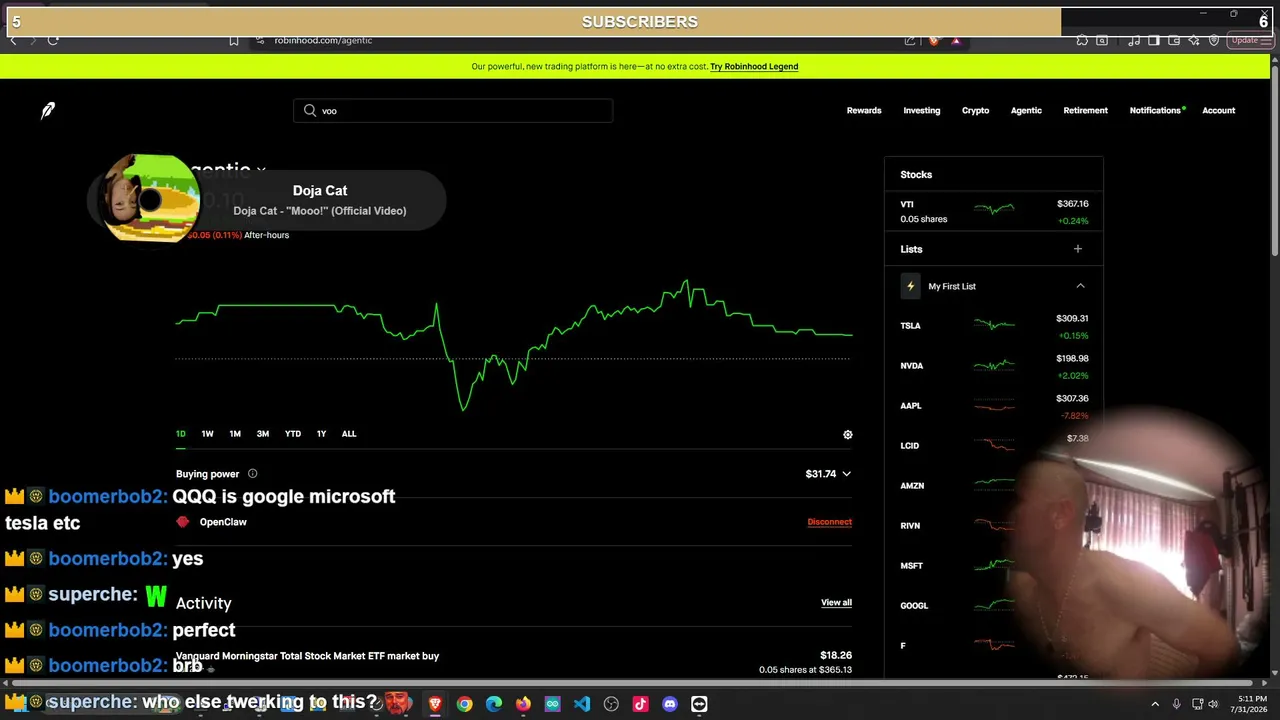This screenshot has height=720, width=1280.
Task: Click the robinhood.com/agentic address bar
Action: [x=323, y=40]
